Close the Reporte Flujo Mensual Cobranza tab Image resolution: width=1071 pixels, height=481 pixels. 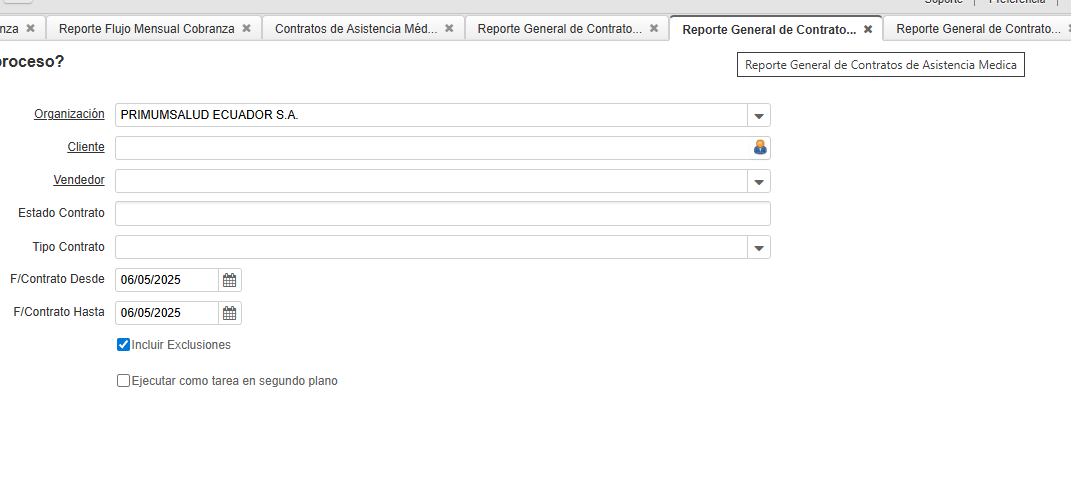(247, 29)
